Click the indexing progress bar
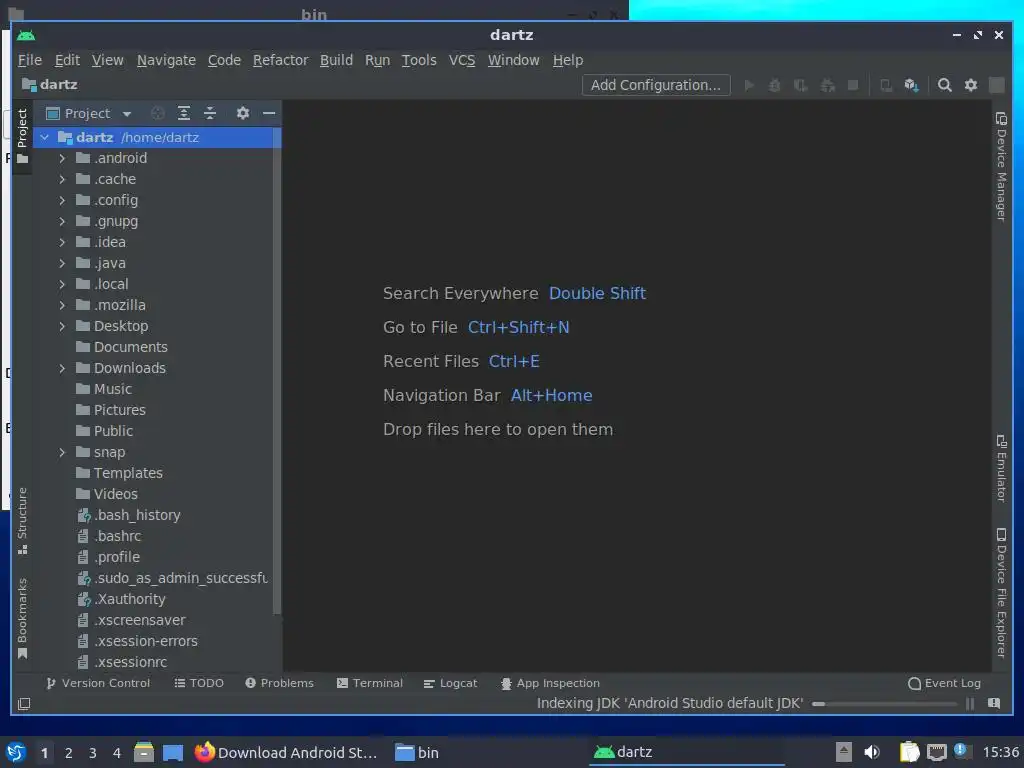1024x768 pixels. click(885, 703)
